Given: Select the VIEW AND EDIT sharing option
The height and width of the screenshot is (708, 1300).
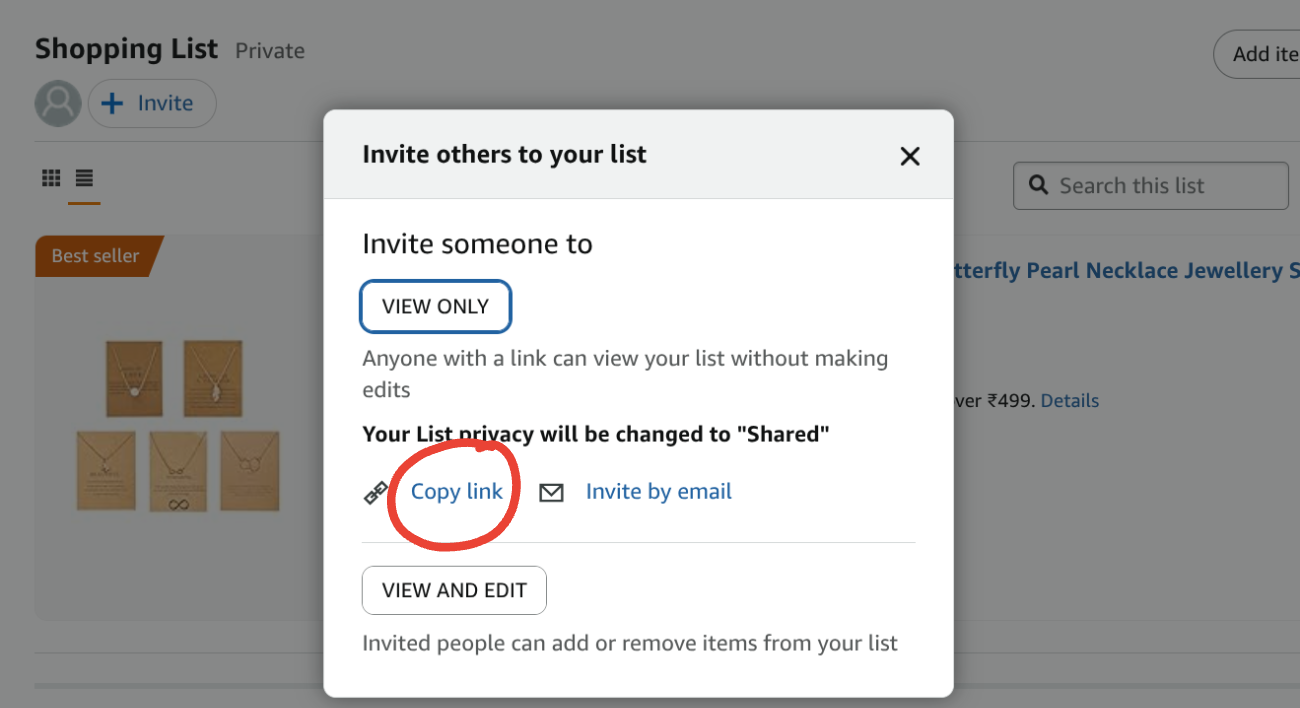Looking at the screenshot, I should [454, 590].
